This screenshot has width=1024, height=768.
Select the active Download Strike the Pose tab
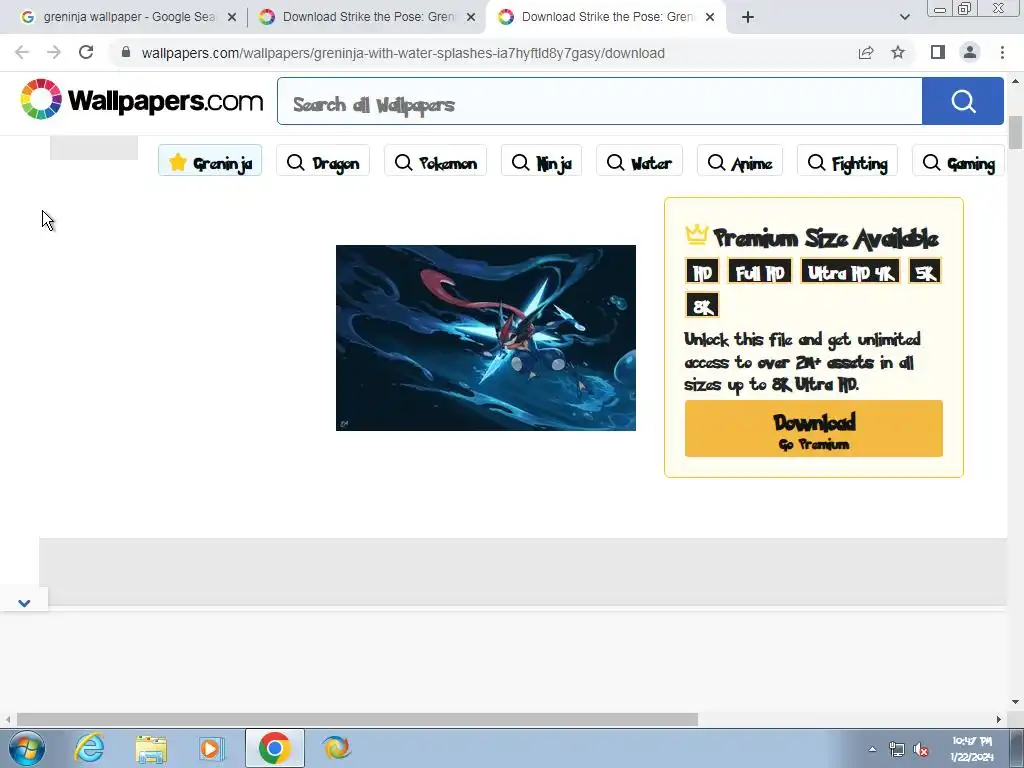click(x=606, y=17)
